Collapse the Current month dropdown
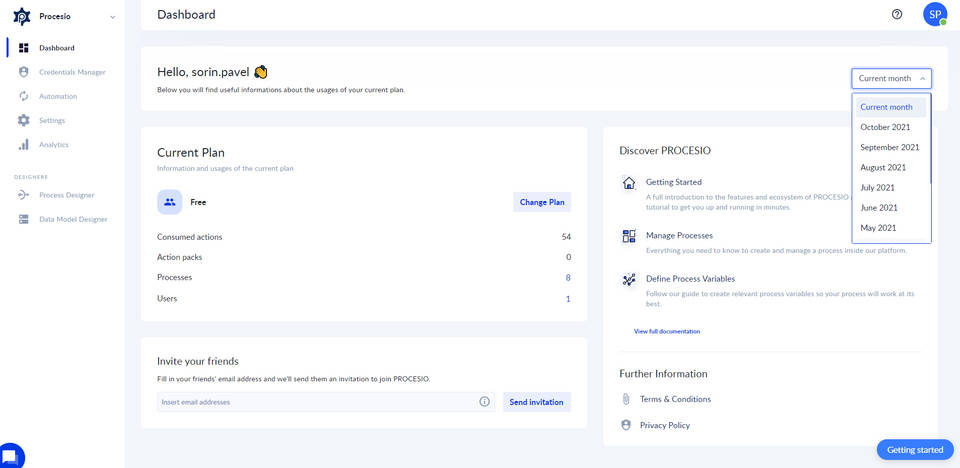The width and height of the screenshot is (960, 468). pyautogui.click(x=891, y=78)
